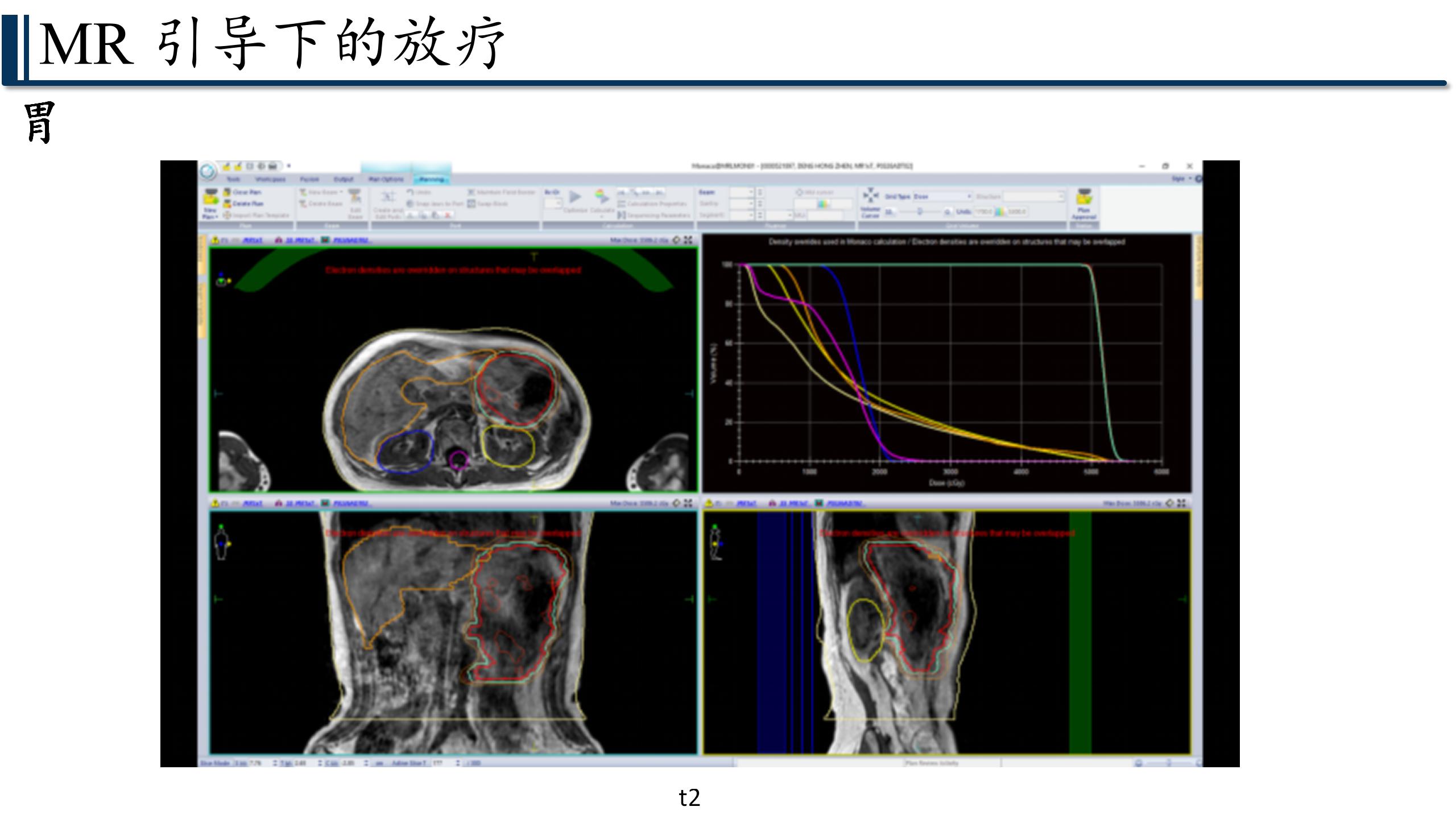Viewport: 1456px width, 819px height.
Task: Click Max Dose readout in axial header
Action: [639, 240]
